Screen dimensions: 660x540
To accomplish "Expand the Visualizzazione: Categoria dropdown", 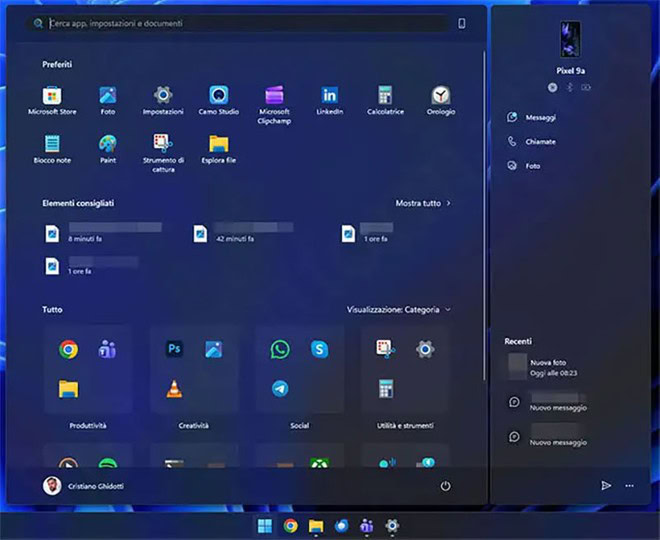I will [x=399, y=310].
